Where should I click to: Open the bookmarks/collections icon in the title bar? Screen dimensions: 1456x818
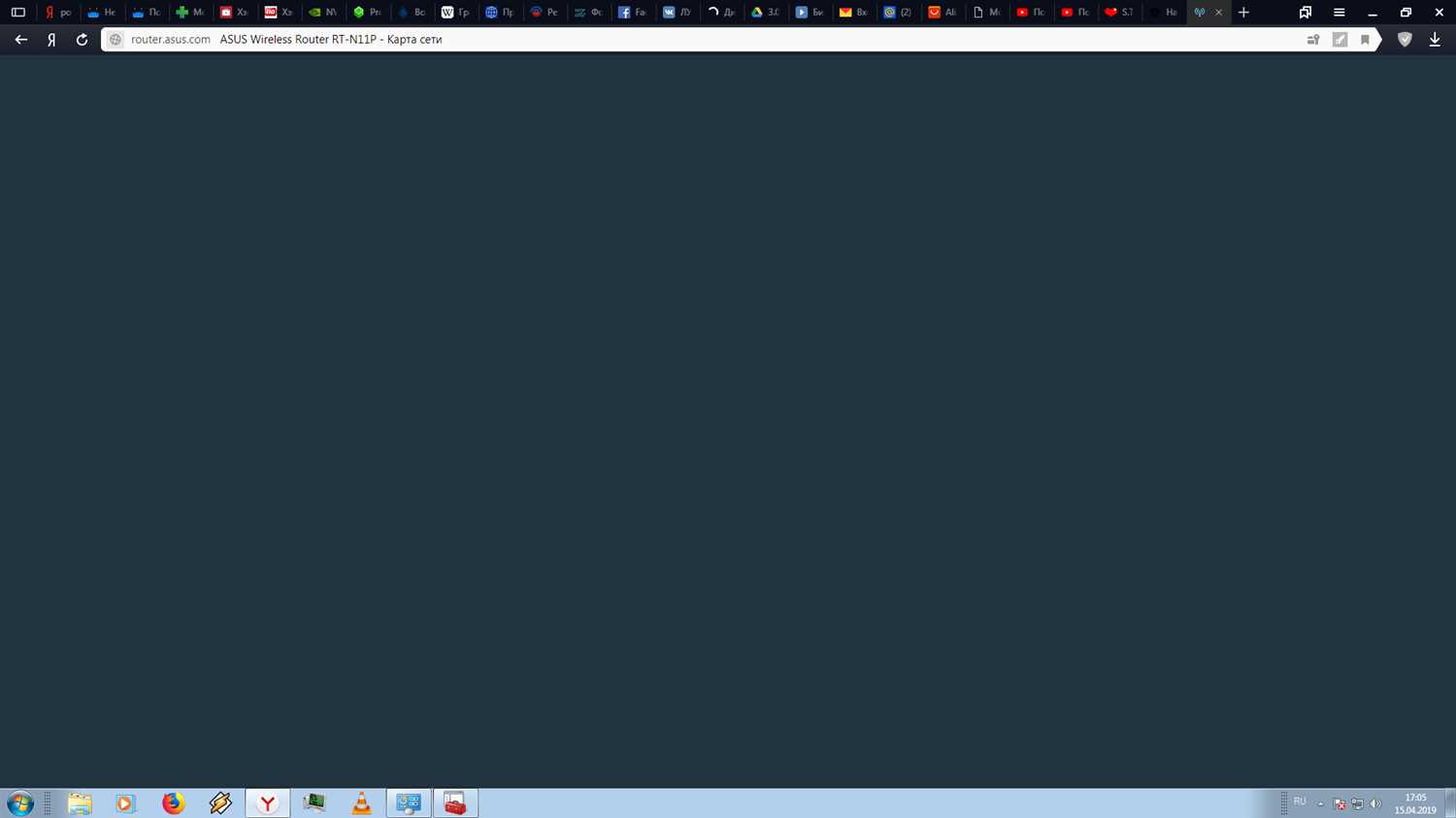coord(1306,13)
